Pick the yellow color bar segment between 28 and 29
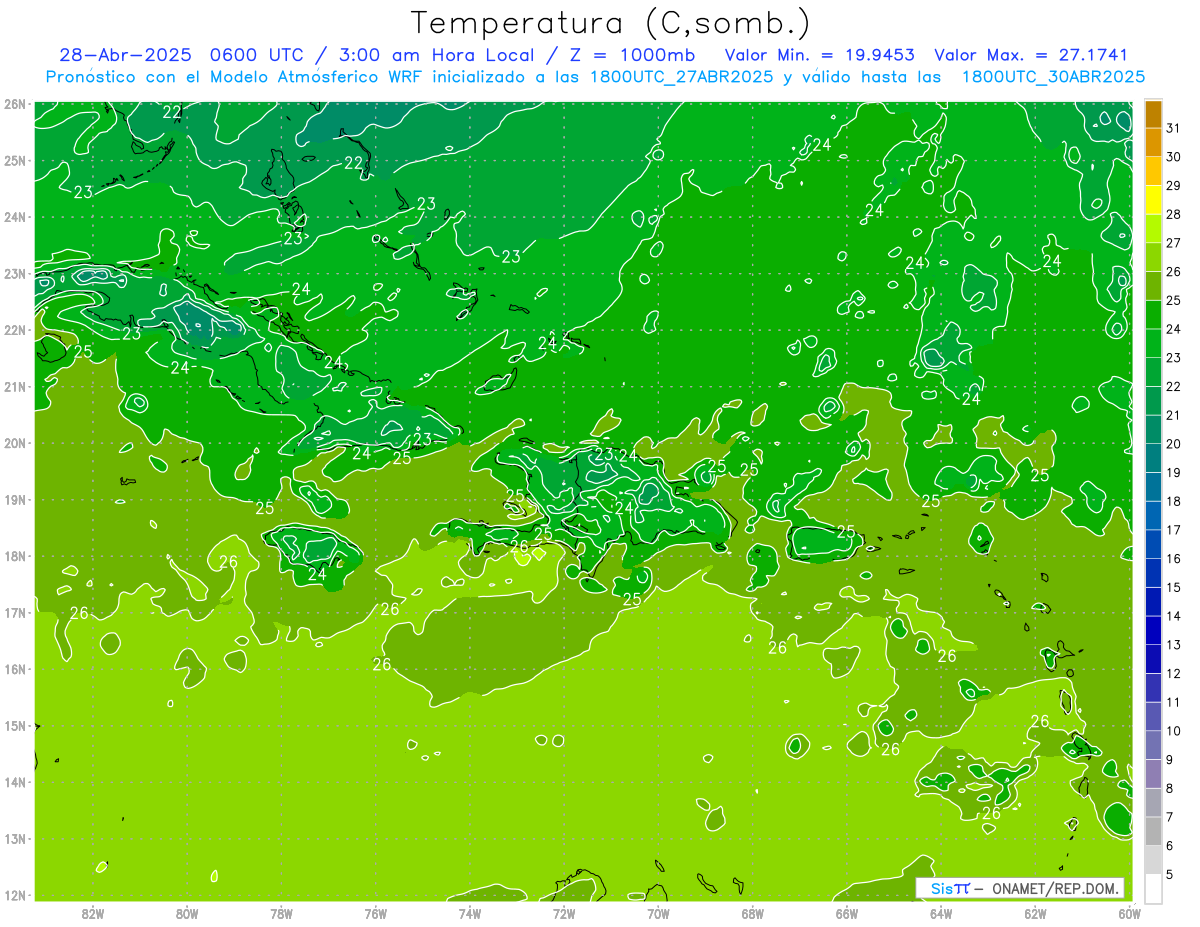 1154,200
